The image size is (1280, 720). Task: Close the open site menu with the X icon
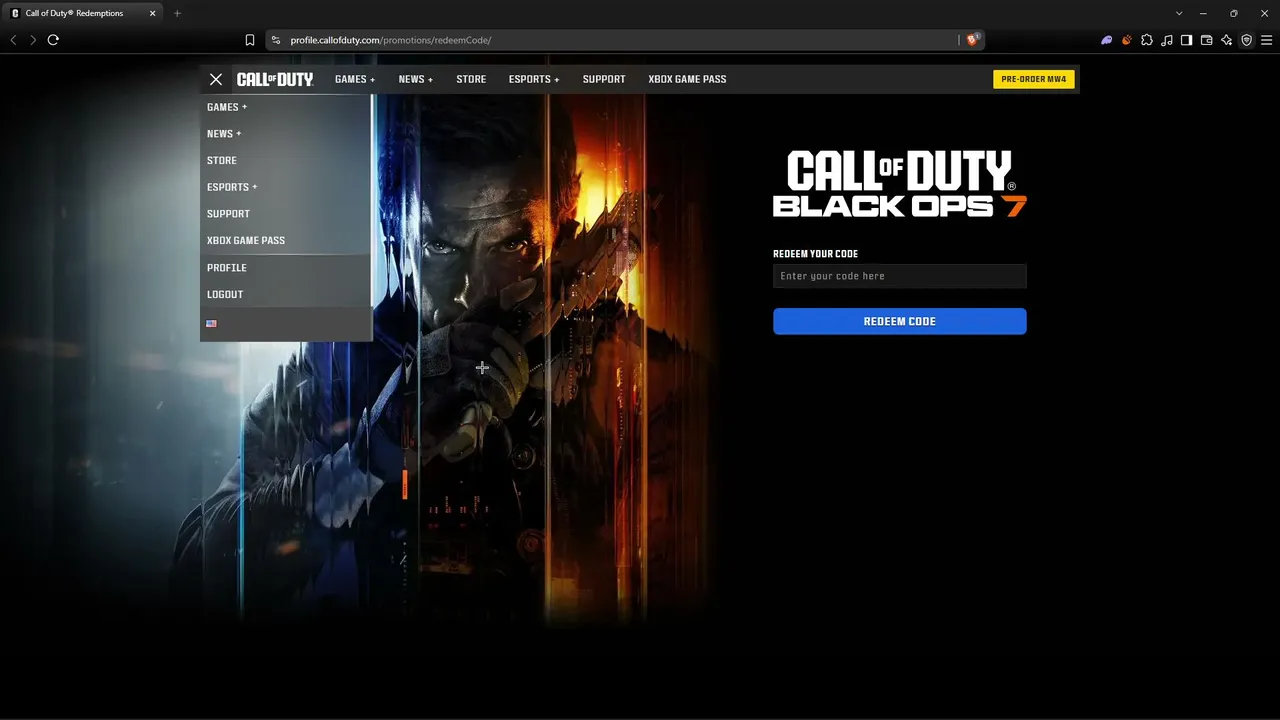click(216, 79)
